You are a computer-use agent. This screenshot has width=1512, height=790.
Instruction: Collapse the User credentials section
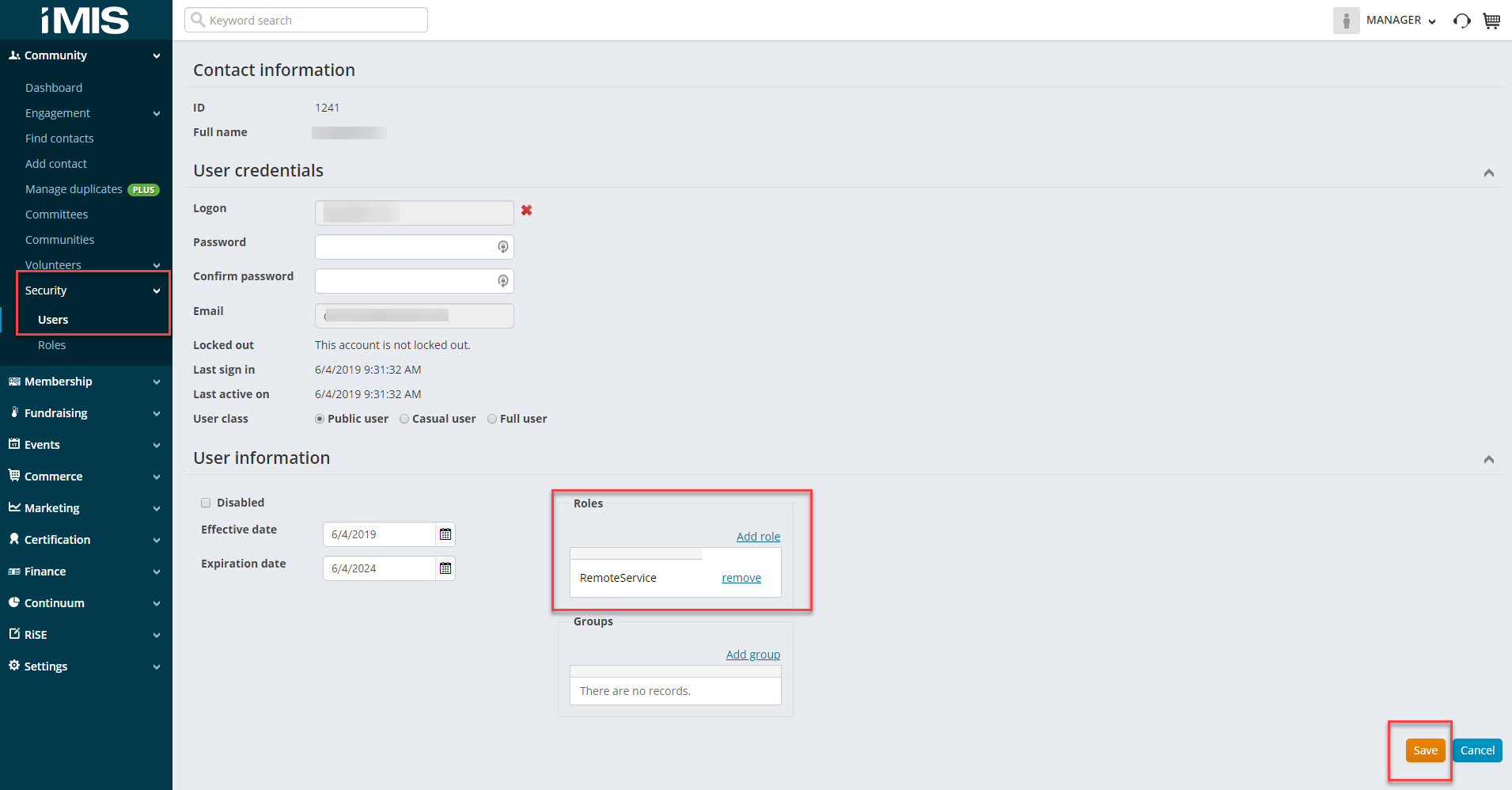(1488, 173)
